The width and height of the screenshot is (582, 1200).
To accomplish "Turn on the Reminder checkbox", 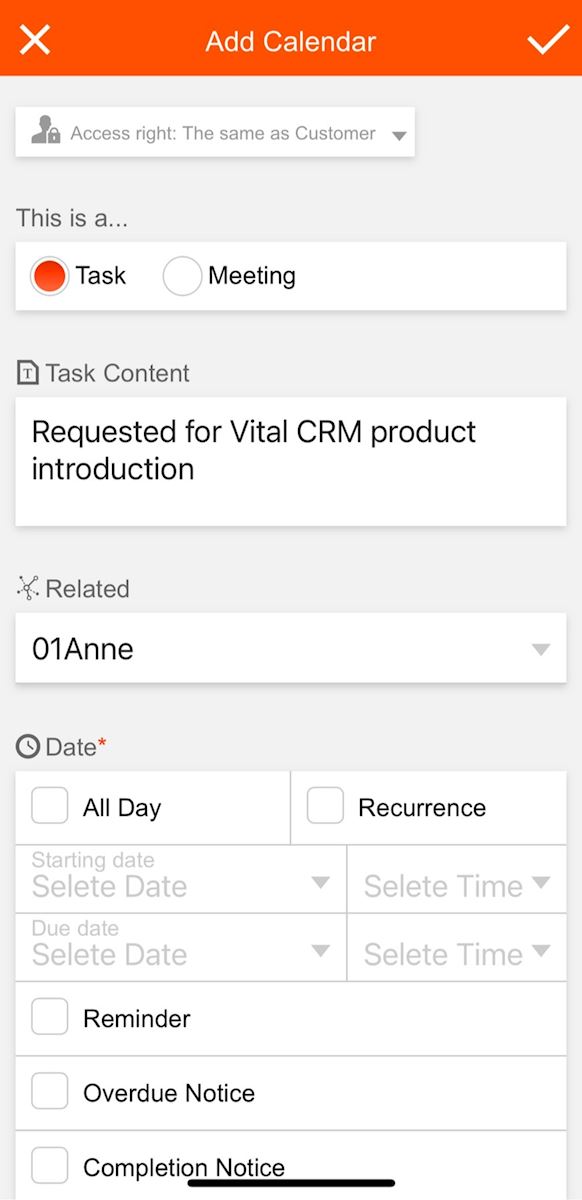I will (50, 1016).
